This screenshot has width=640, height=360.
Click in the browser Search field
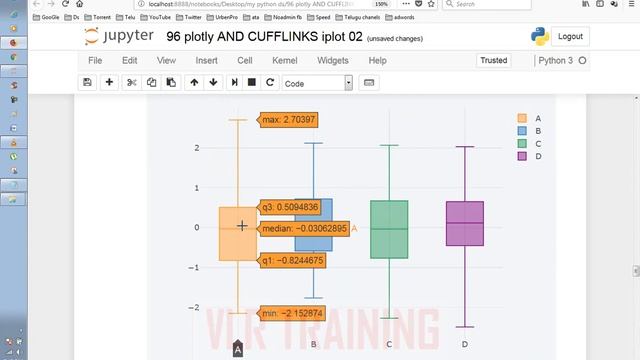(x=488, y=4)
